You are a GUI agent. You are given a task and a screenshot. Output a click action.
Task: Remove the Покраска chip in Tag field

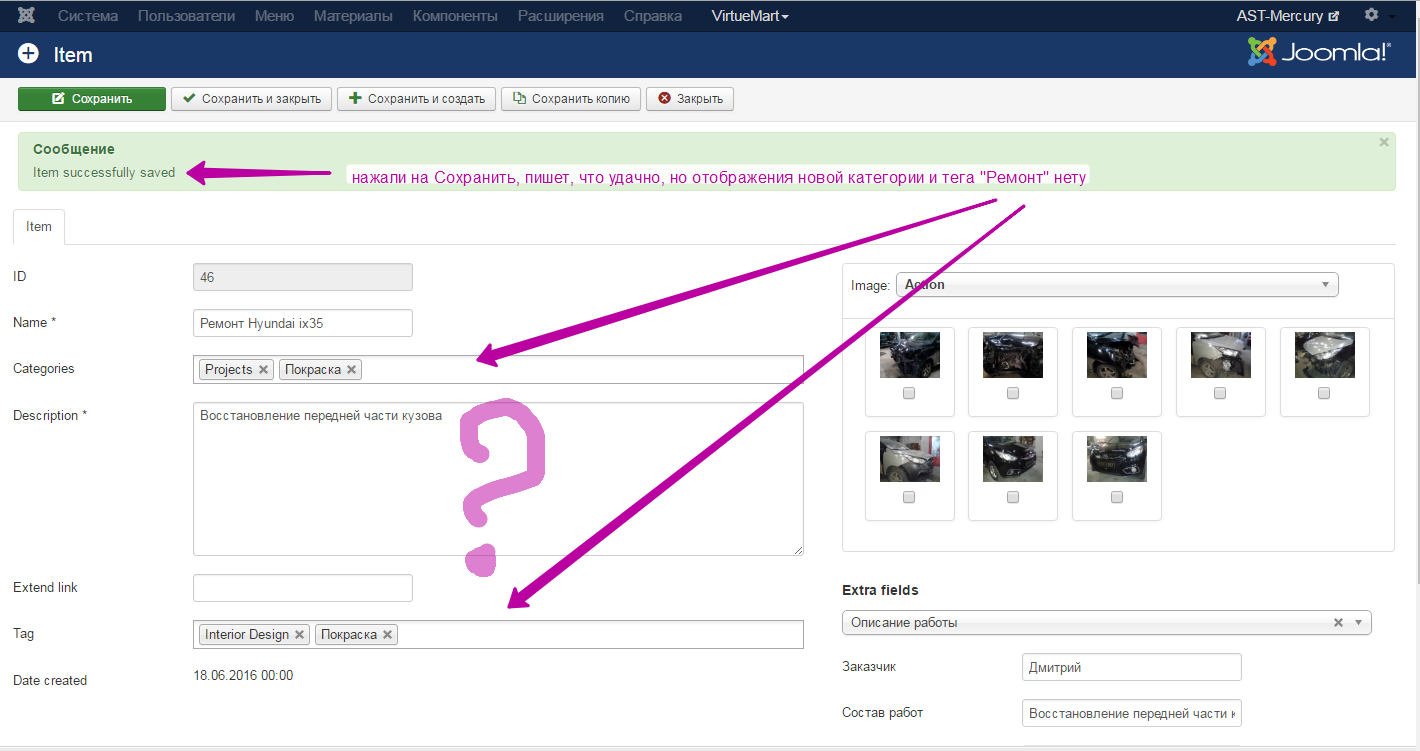[388, 635]
